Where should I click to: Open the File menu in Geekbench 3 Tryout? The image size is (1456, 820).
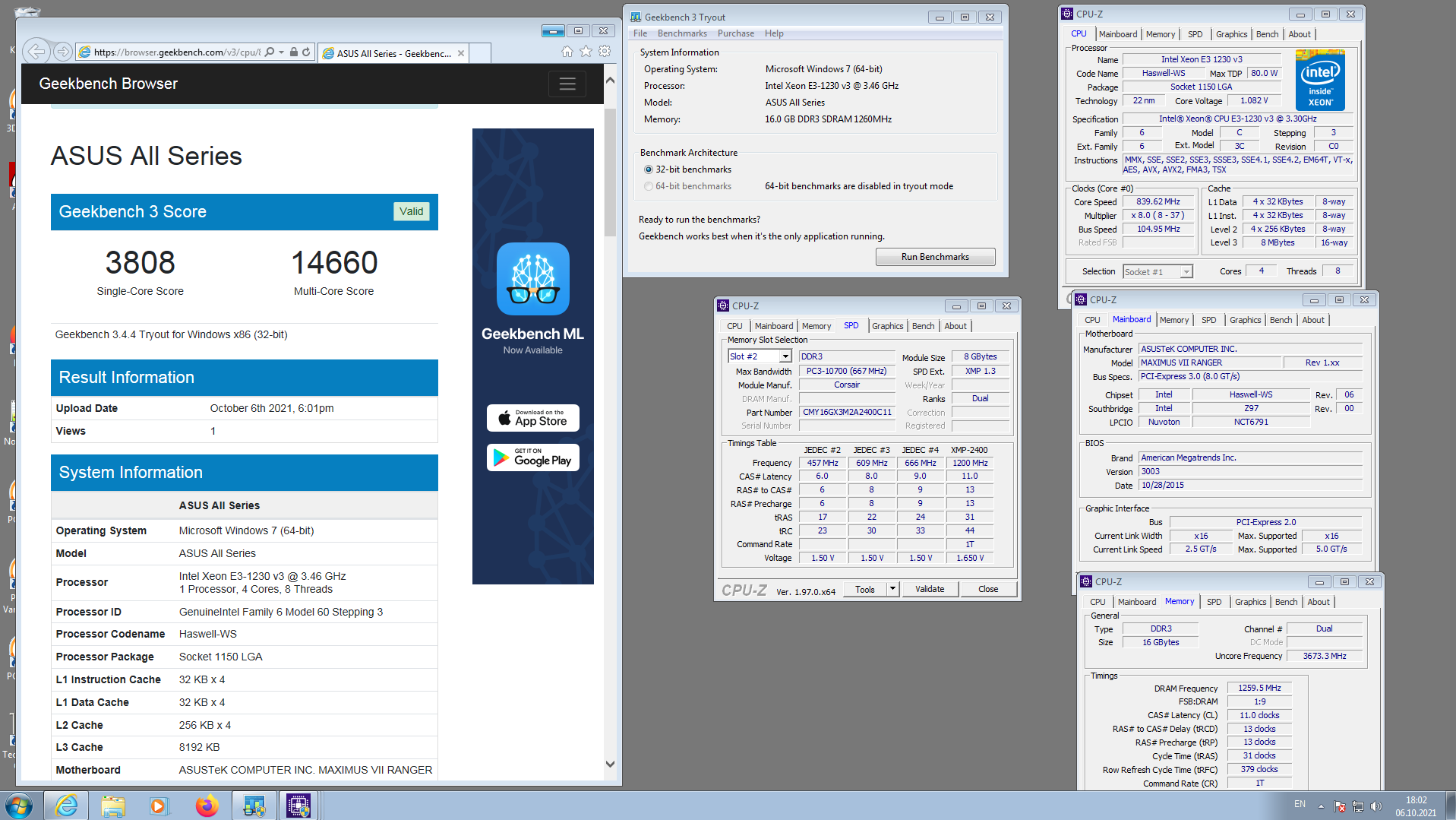pos(640,33)
